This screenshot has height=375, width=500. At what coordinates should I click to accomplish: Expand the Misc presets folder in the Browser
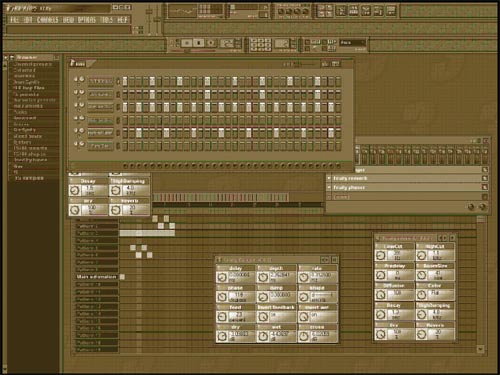tap(28, 106)
